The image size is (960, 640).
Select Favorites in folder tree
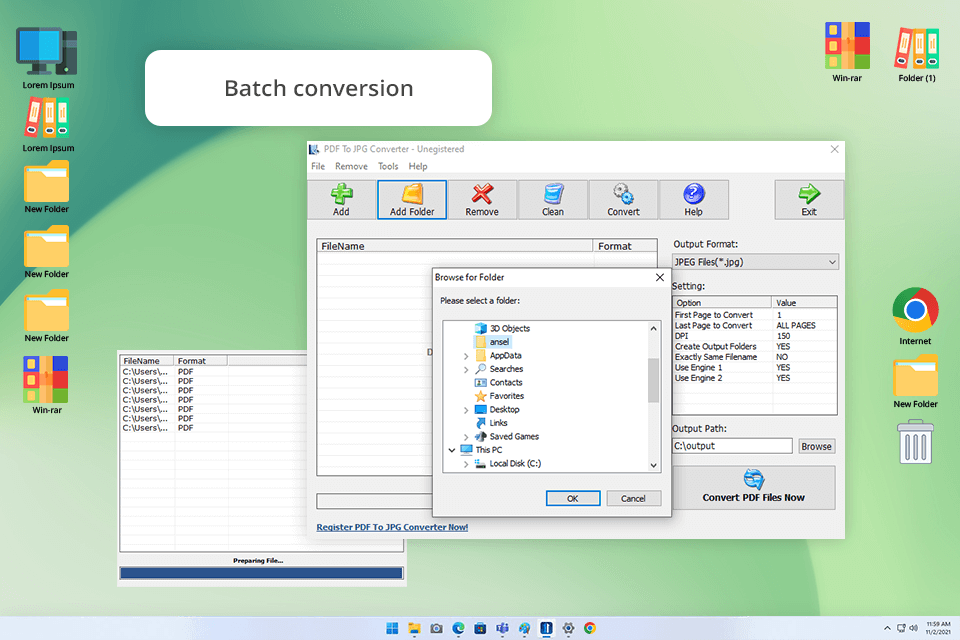coord(500,396)
